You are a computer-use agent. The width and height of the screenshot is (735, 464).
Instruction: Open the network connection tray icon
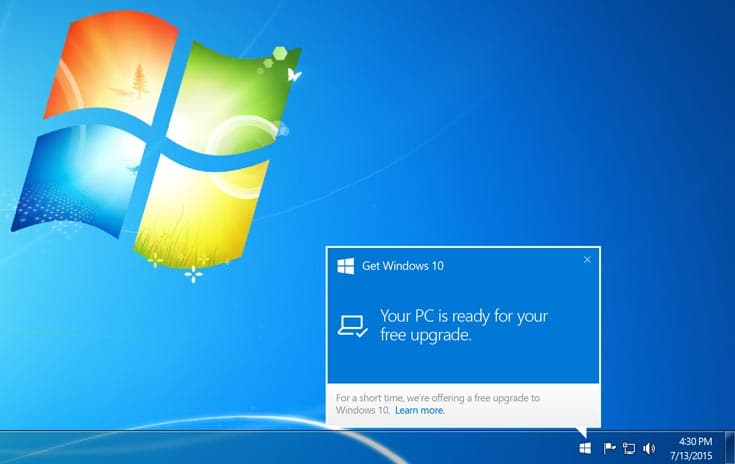[x=629, y=449]
